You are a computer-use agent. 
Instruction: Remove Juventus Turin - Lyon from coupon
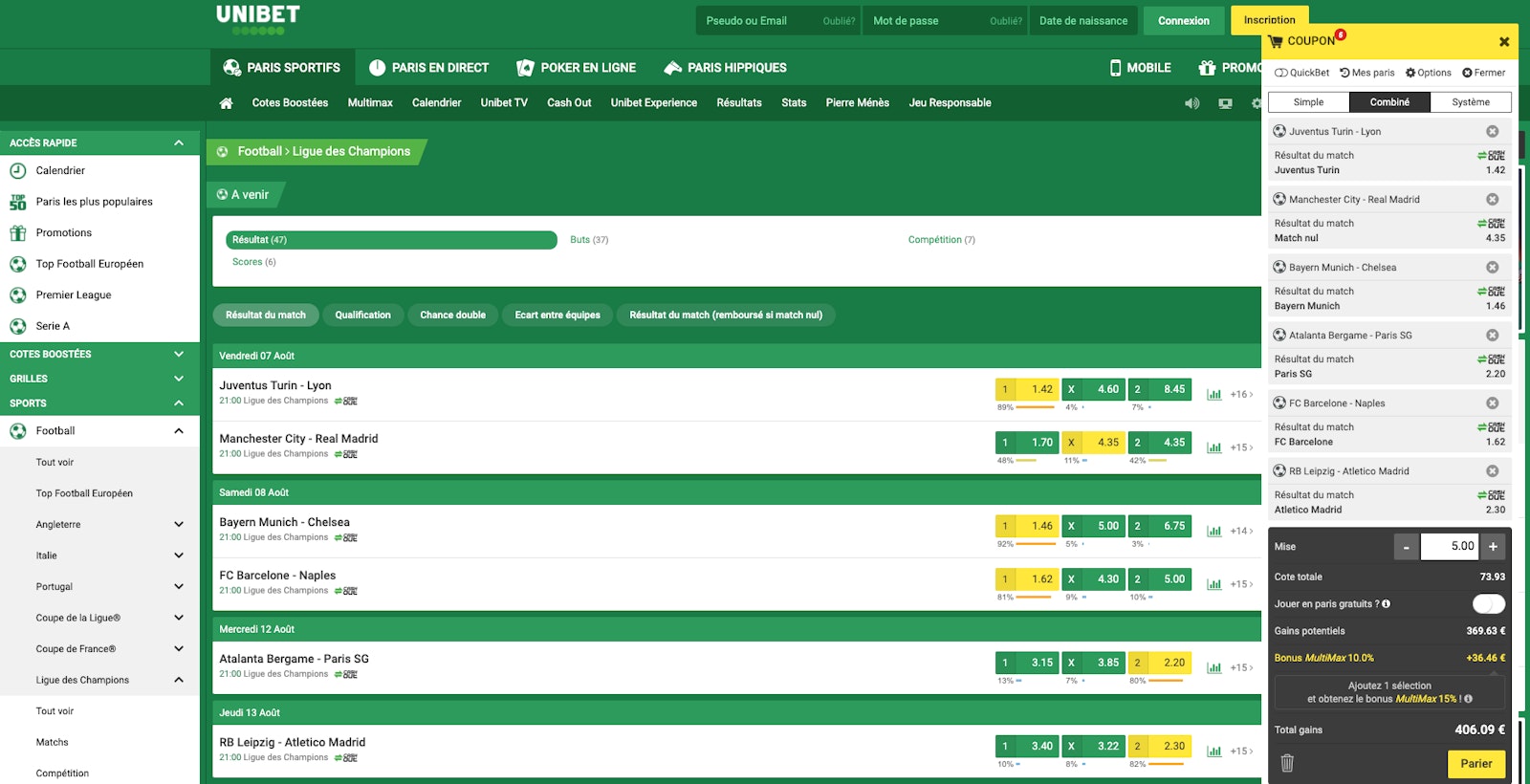pos(1492,131)
